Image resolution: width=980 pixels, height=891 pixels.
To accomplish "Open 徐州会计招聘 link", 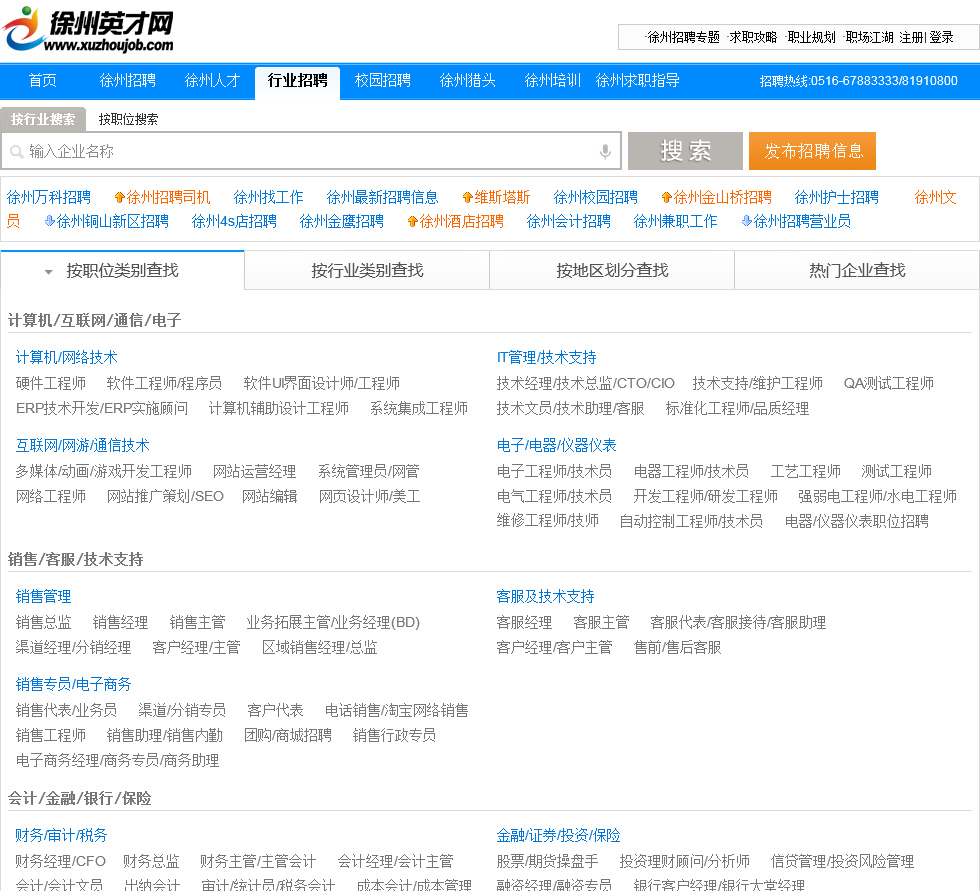I will 569,221.
